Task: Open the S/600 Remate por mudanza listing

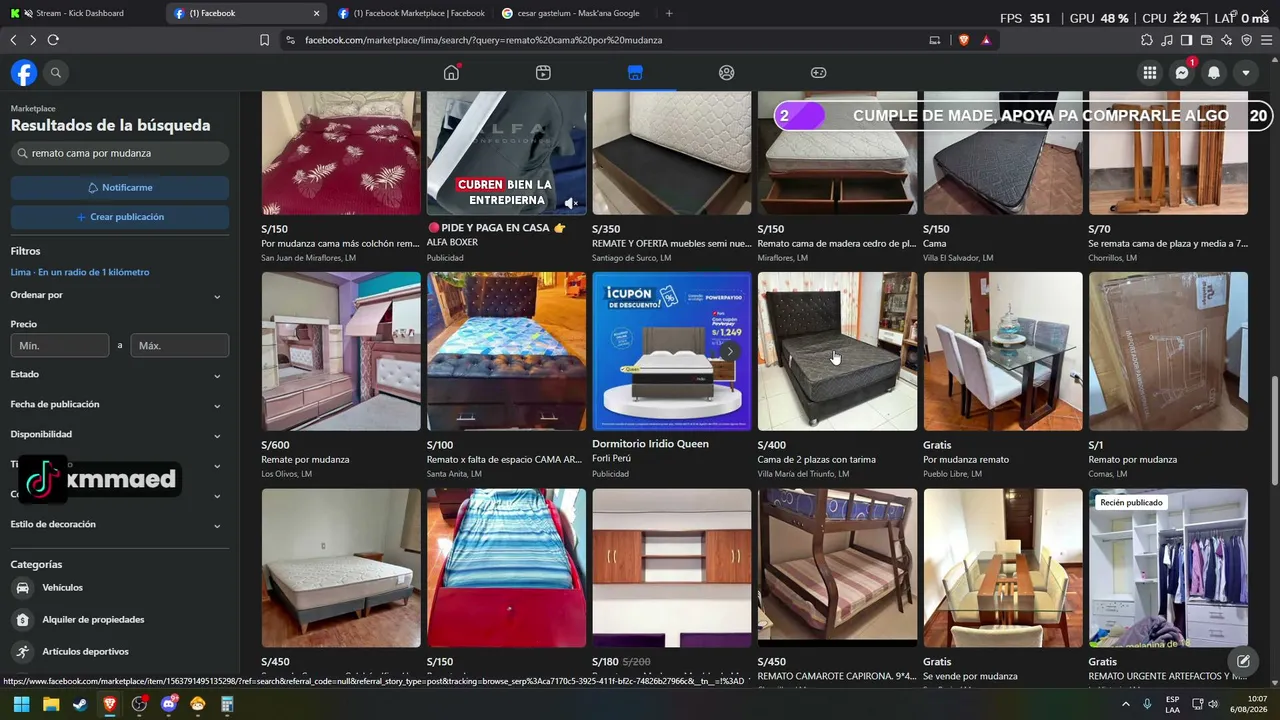Action: 341,376
